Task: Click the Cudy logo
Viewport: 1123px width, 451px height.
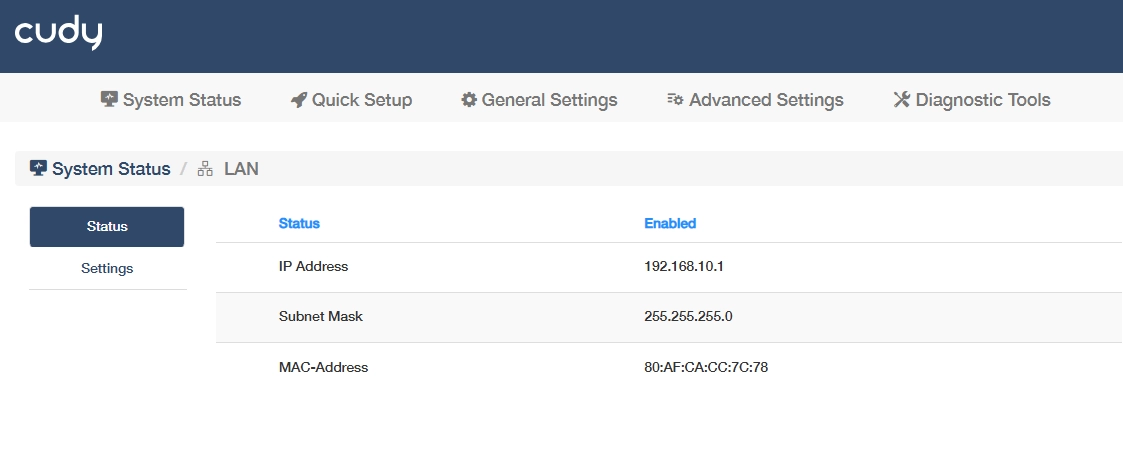Action: tap(59, 34)
